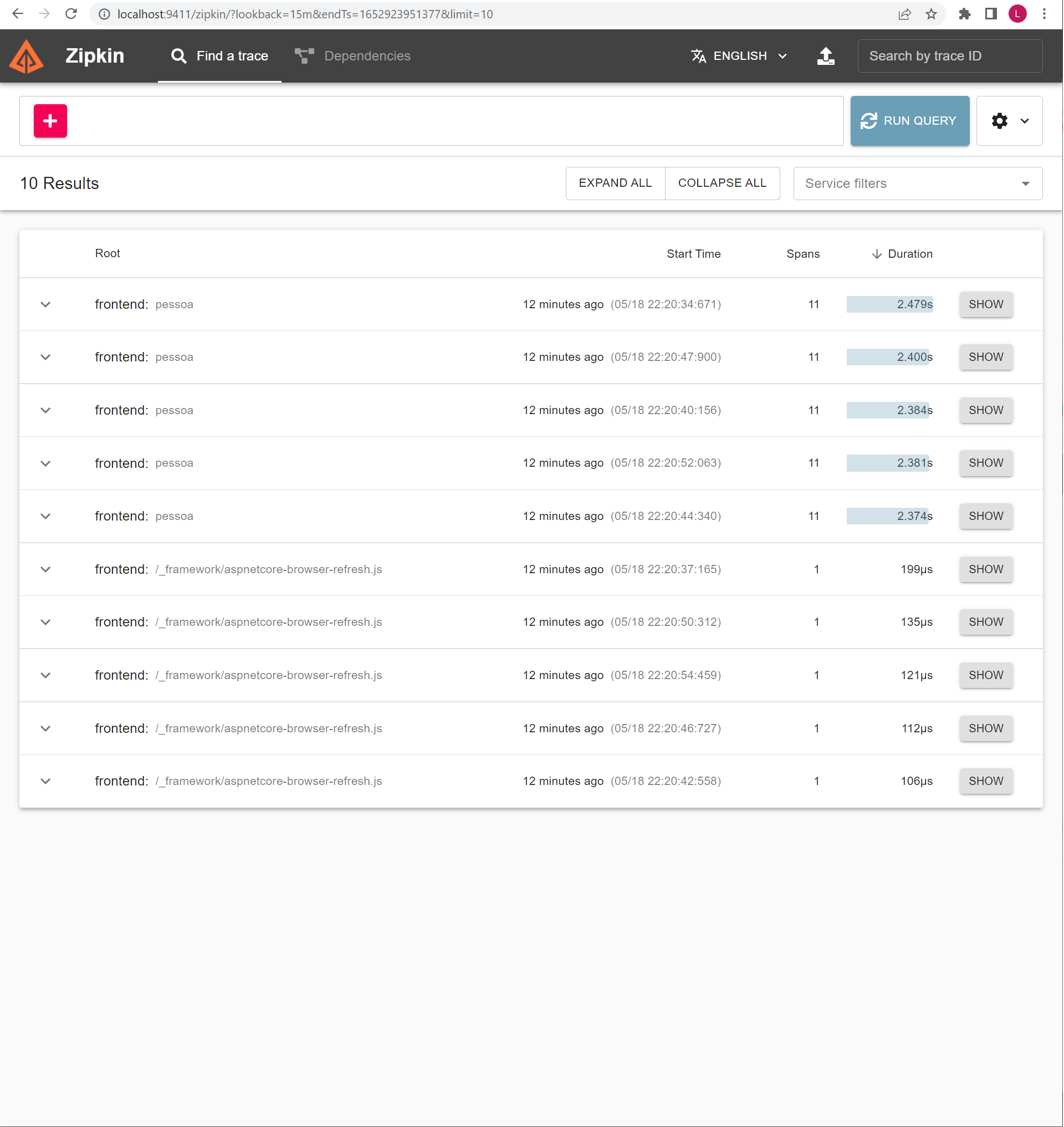Click the upload JSON trace icon

(x=825, y=56)
